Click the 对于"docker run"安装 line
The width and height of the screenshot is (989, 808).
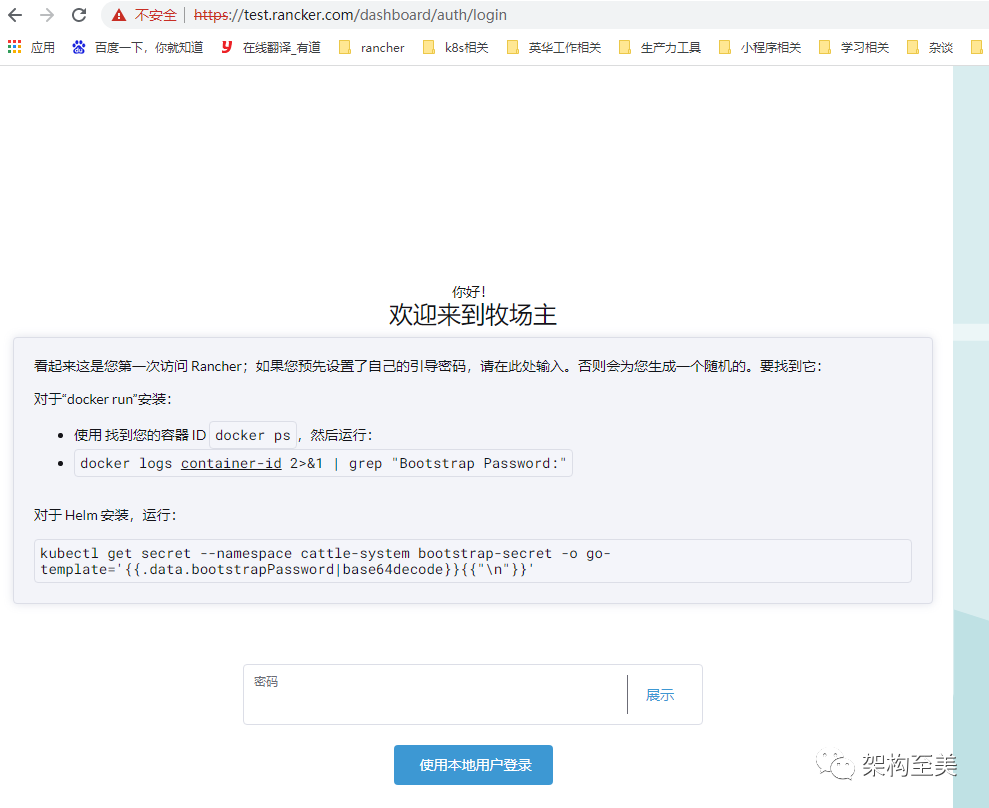tap(103, 399)
